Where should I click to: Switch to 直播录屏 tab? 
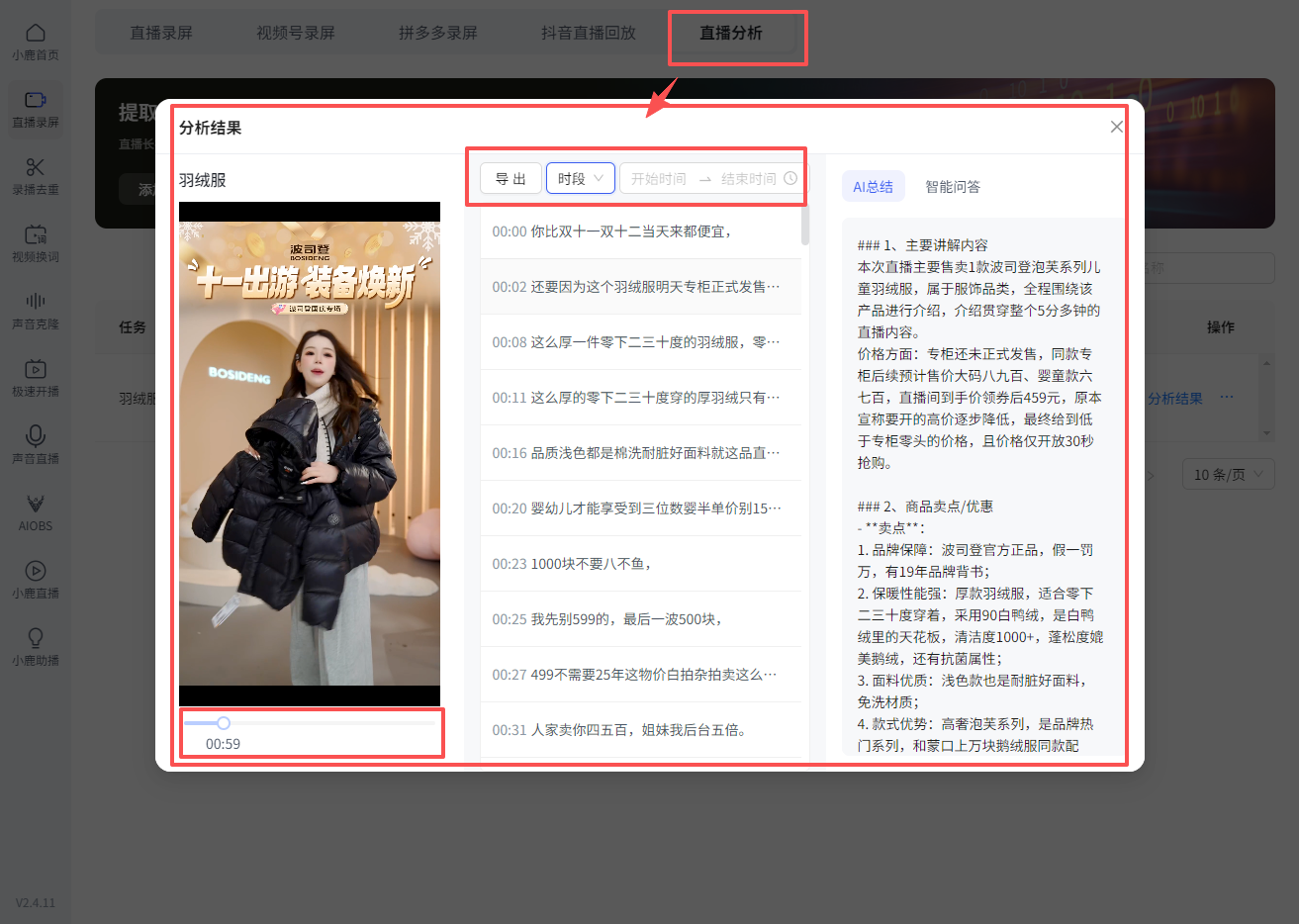tap(161, 33)
